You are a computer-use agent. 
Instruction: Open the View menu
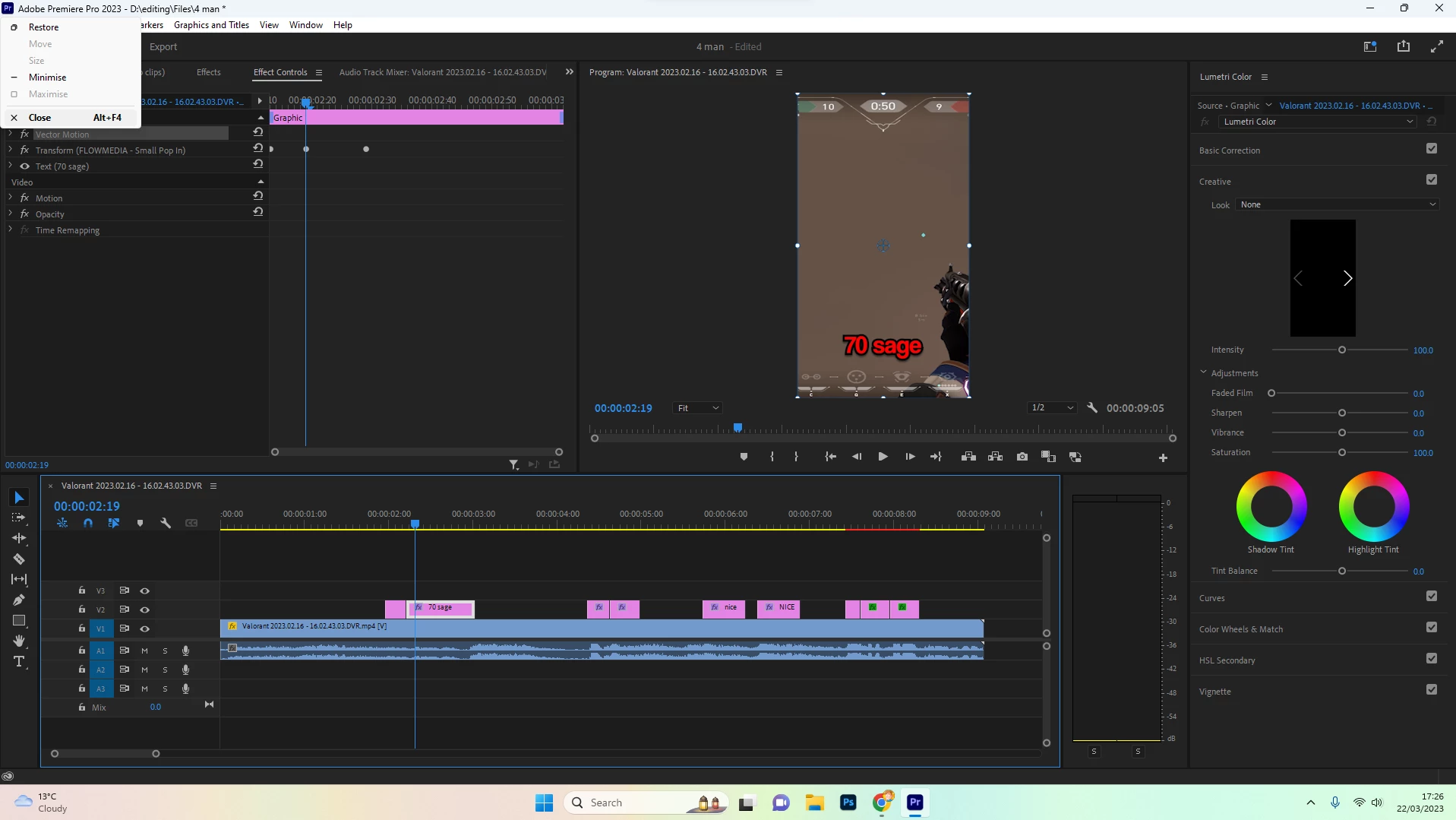coord(269,25)
